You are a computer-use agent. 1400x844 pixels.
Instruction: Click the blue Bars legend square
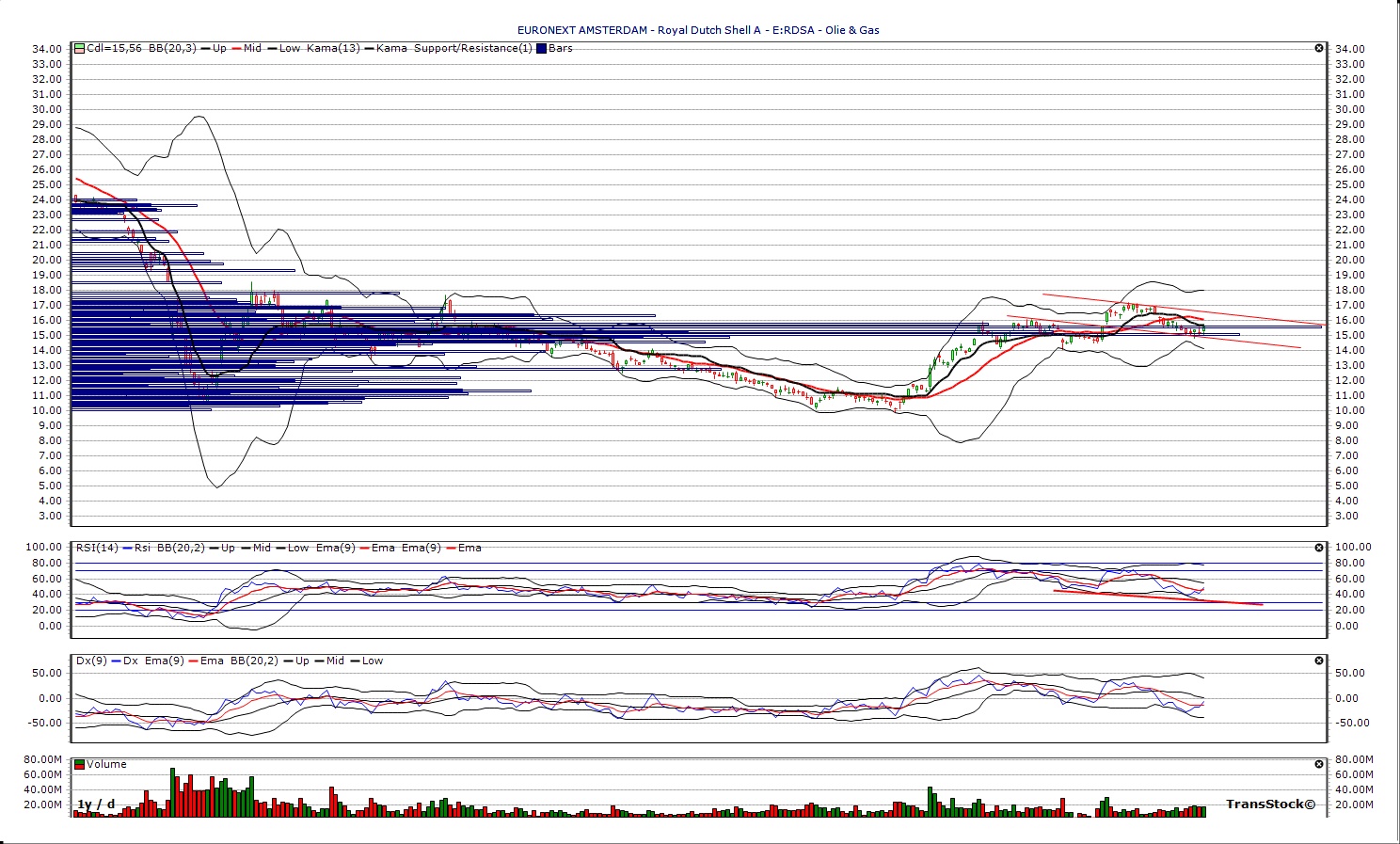tap(541, 48)
